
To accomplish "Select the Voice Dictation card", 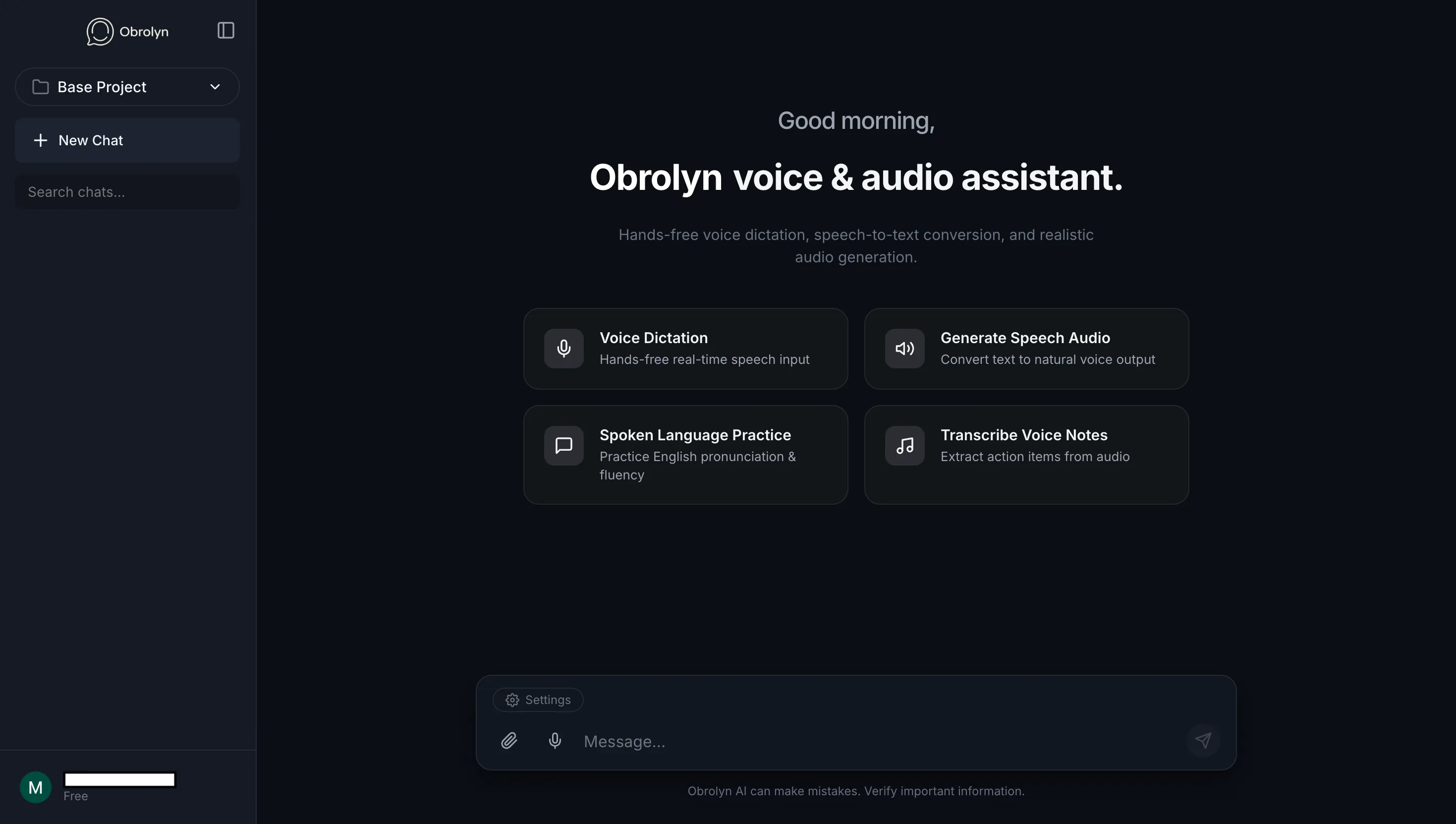I will coord(685,349).
